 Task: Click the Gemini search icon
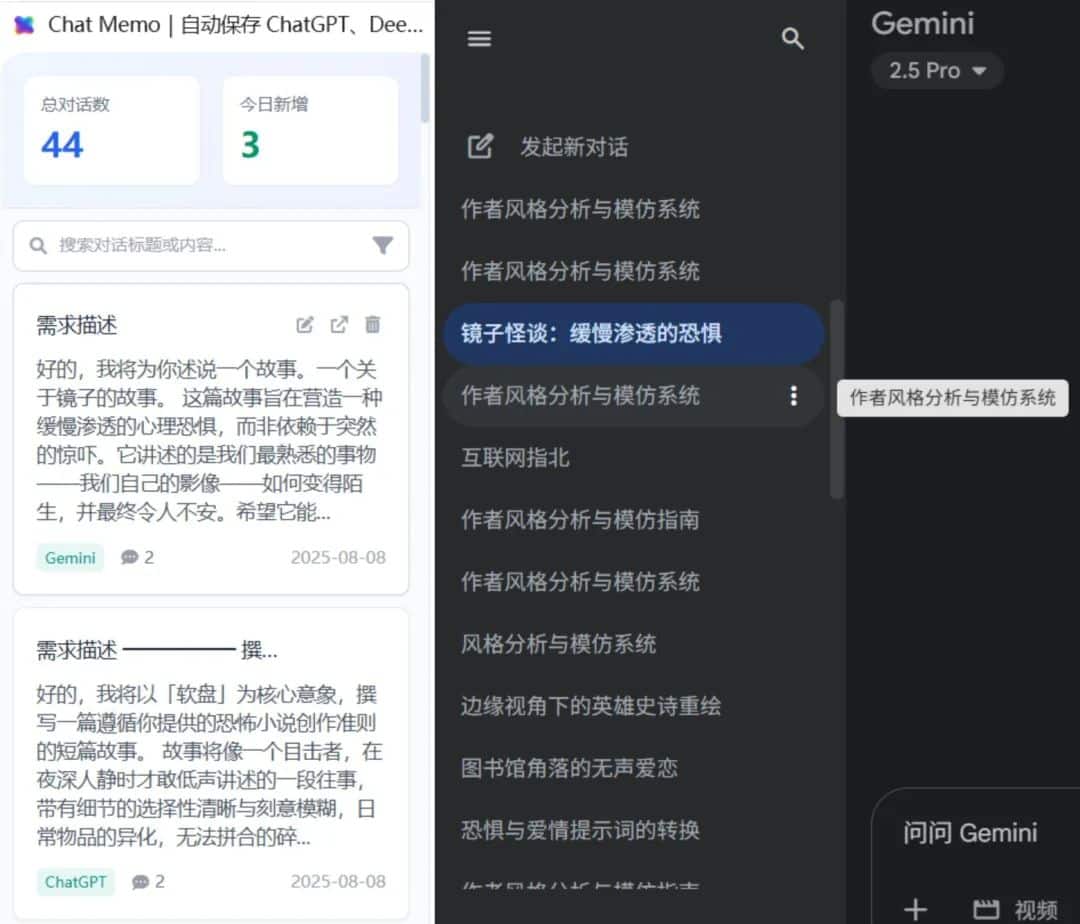click(x=792, y=39)
